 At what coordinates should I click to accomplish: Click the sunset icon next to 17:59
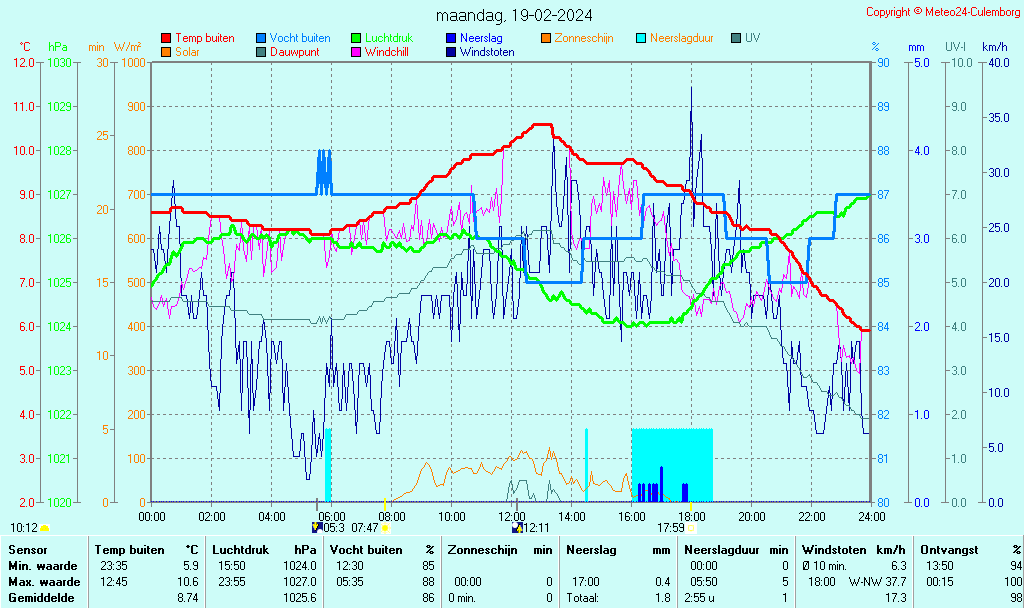(x=691, y=527)
